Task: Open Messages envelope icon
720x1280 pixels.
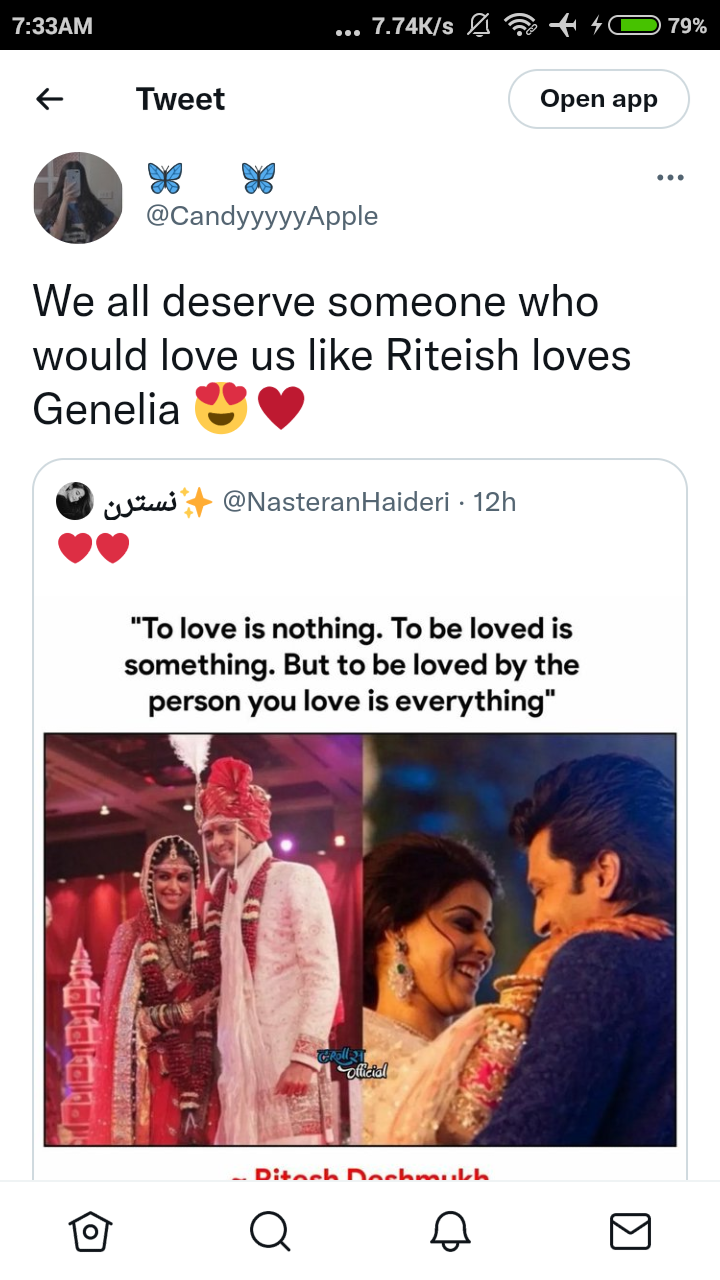Action: 630,1231
